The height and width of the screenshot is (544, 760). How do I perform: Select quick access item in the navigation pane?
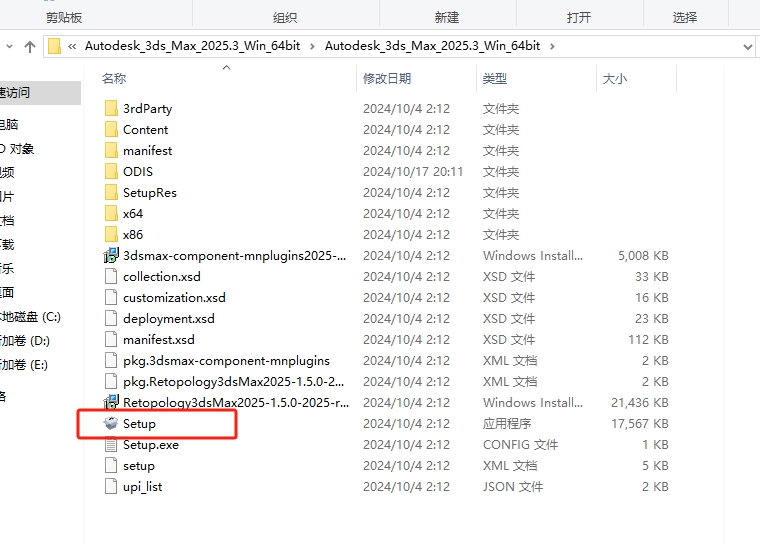click(40, 93)
